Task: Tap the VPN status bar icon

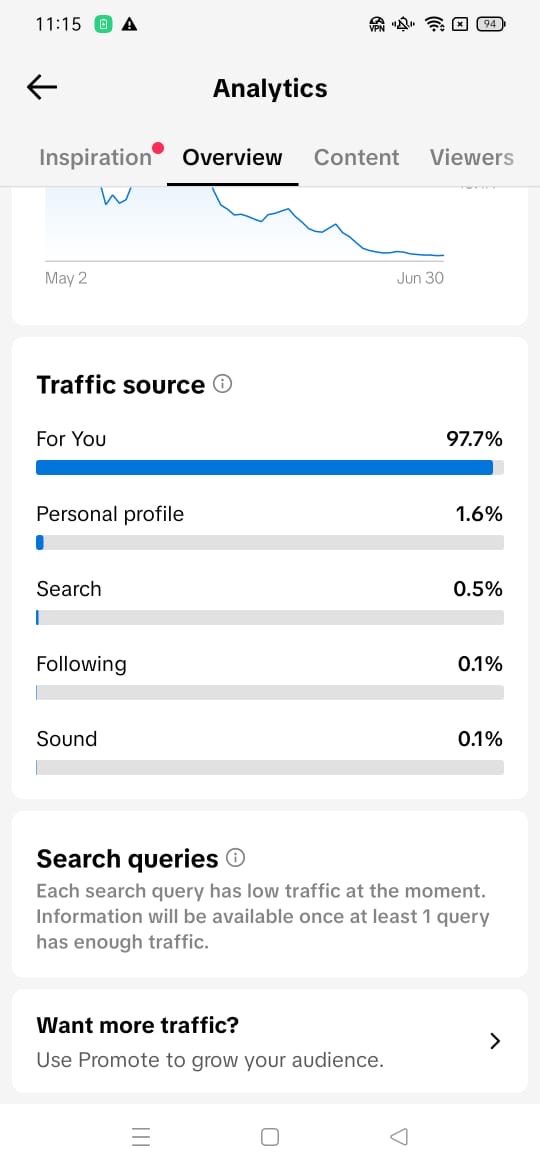Action: tap(377, 25)
